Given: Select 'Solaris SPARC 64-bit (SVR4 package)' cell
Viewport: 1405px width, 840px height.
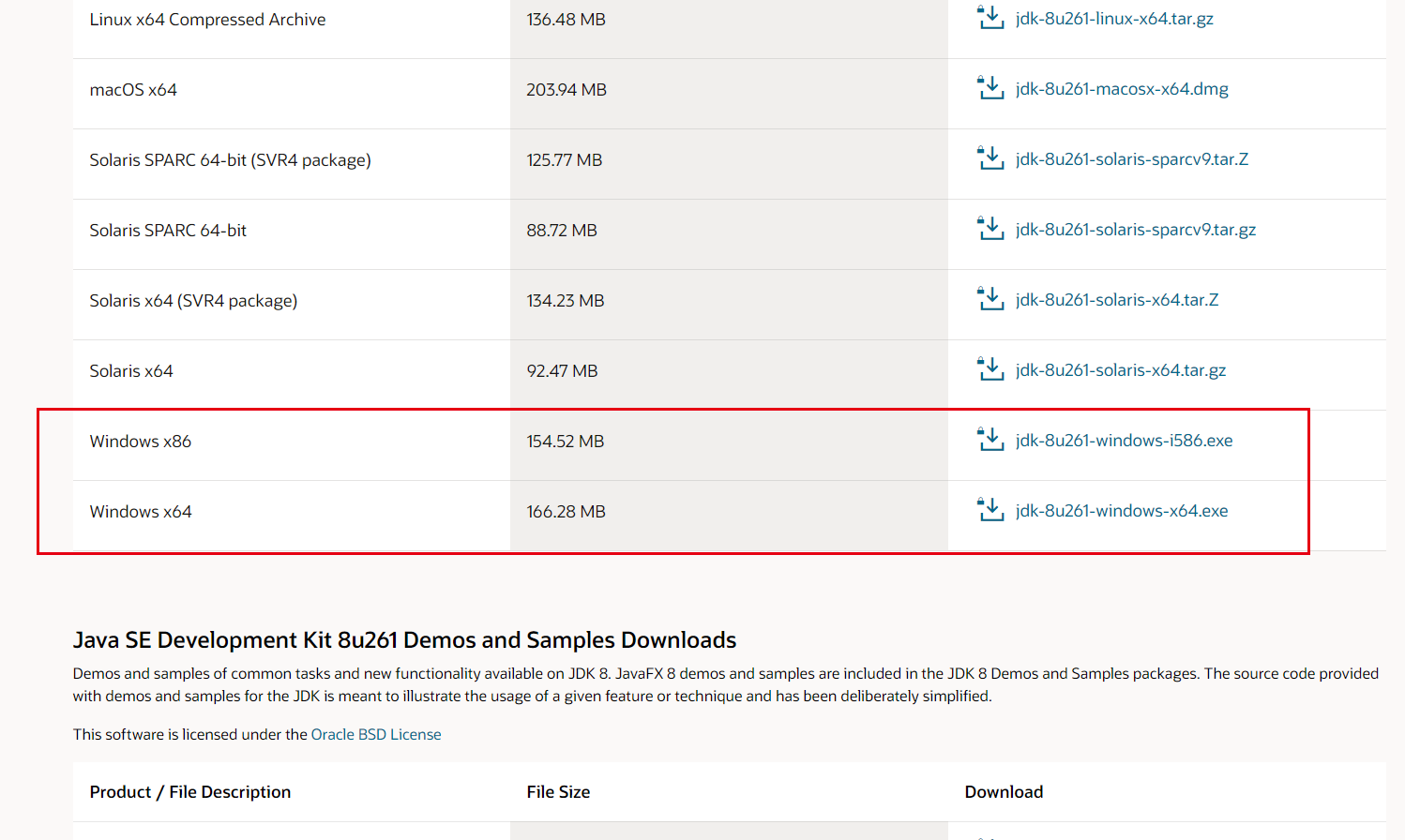Looking at the screenshot, I should (230, 160).
